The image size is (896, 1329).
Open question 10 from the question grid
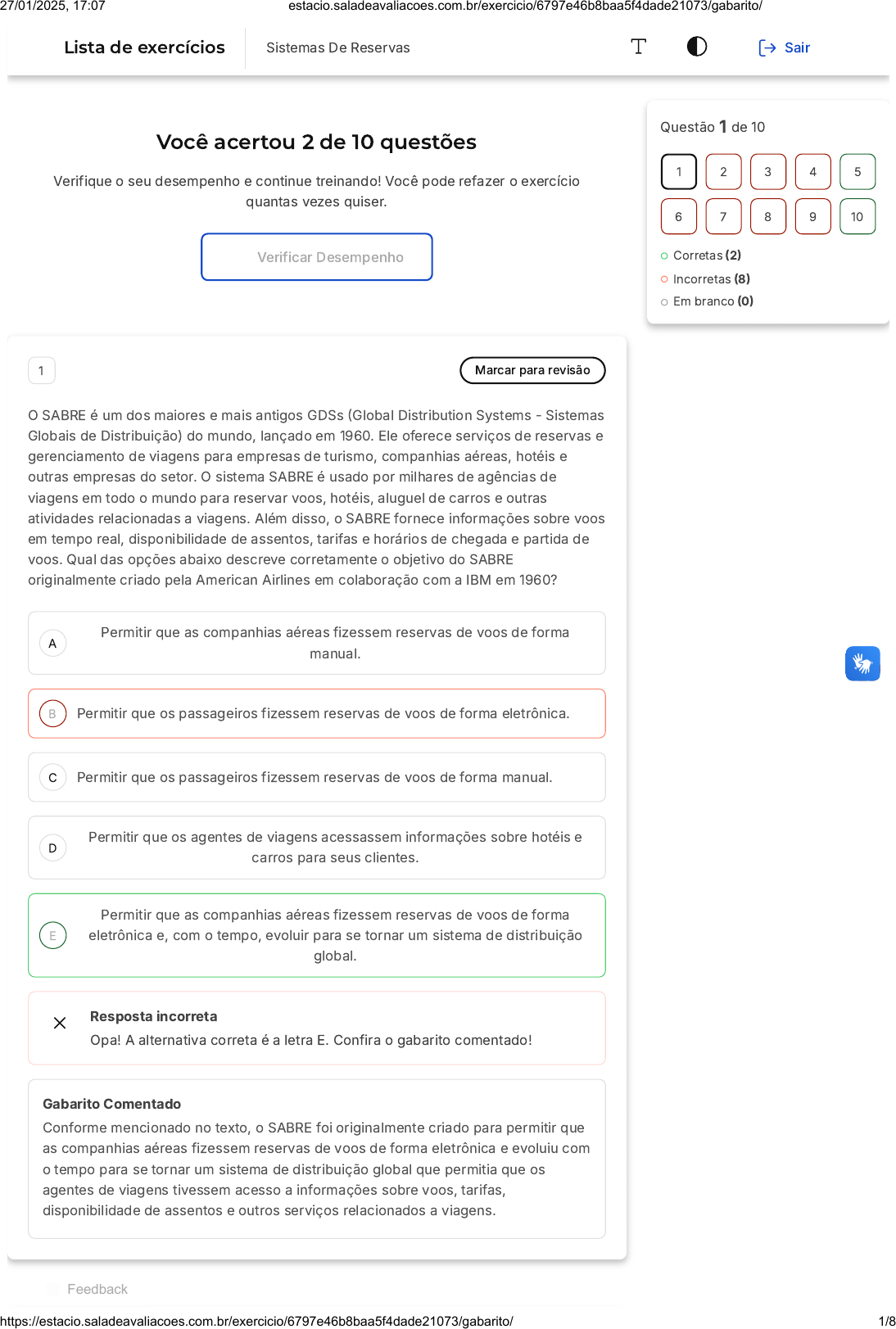858,217
